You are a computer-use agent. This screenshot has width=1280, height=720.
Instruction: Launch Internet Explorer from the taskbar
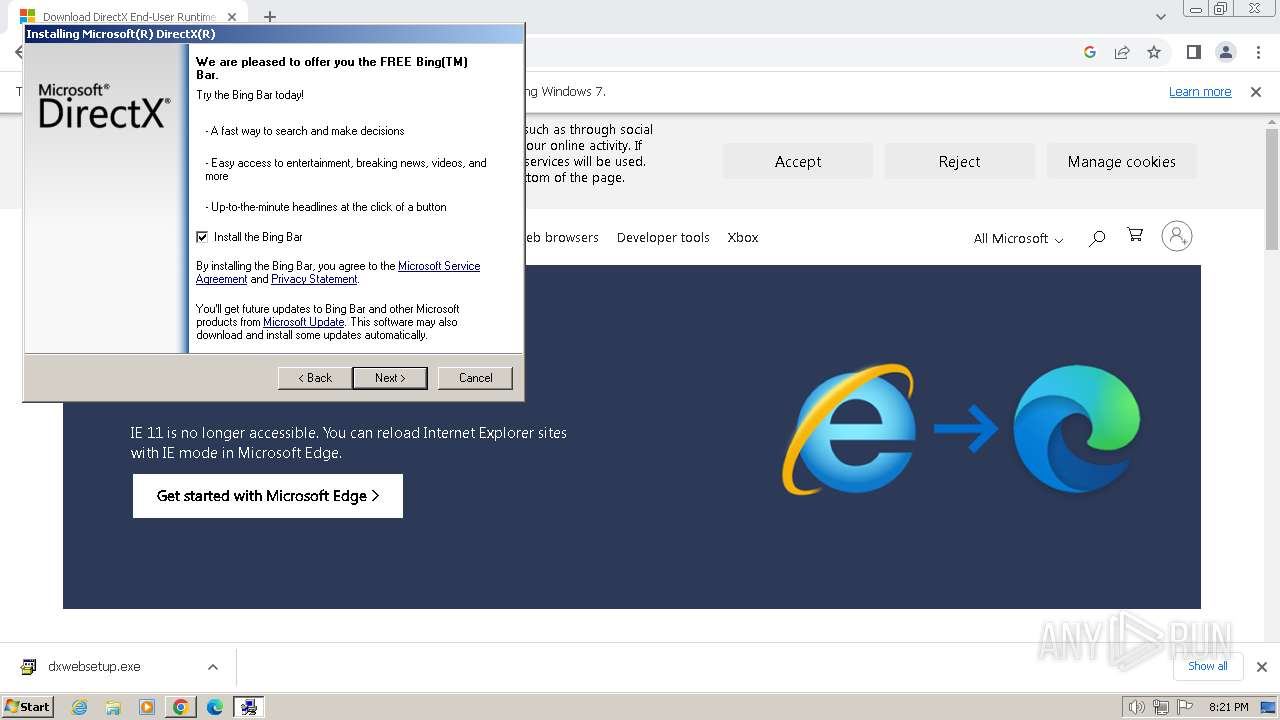[80, 707]
